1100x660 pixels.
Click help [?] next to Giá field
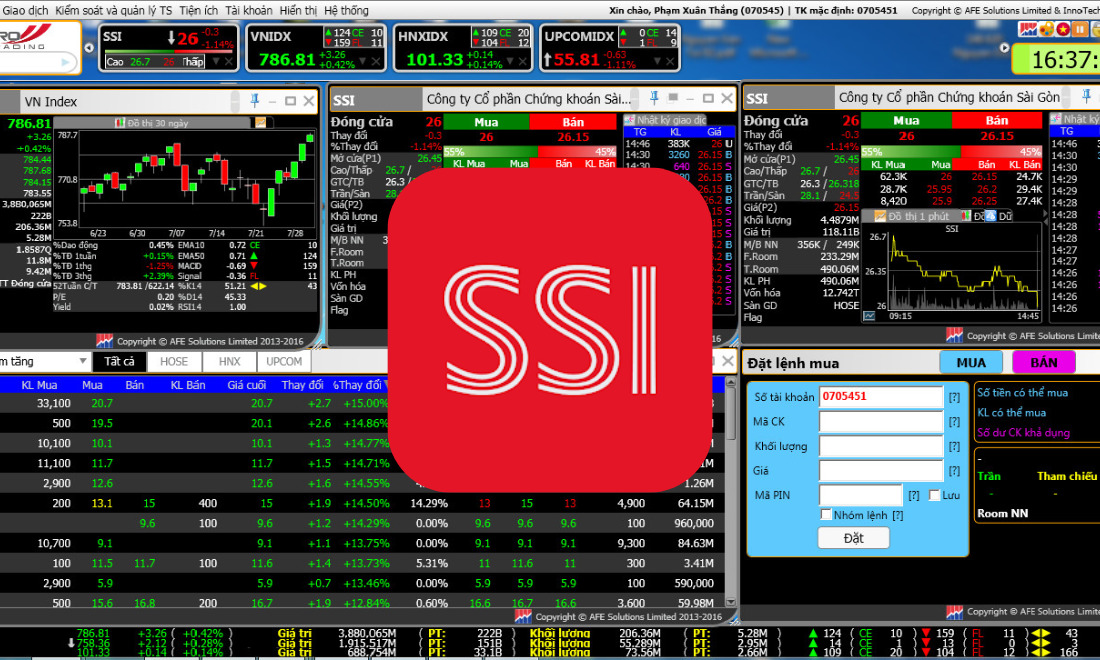954,471
